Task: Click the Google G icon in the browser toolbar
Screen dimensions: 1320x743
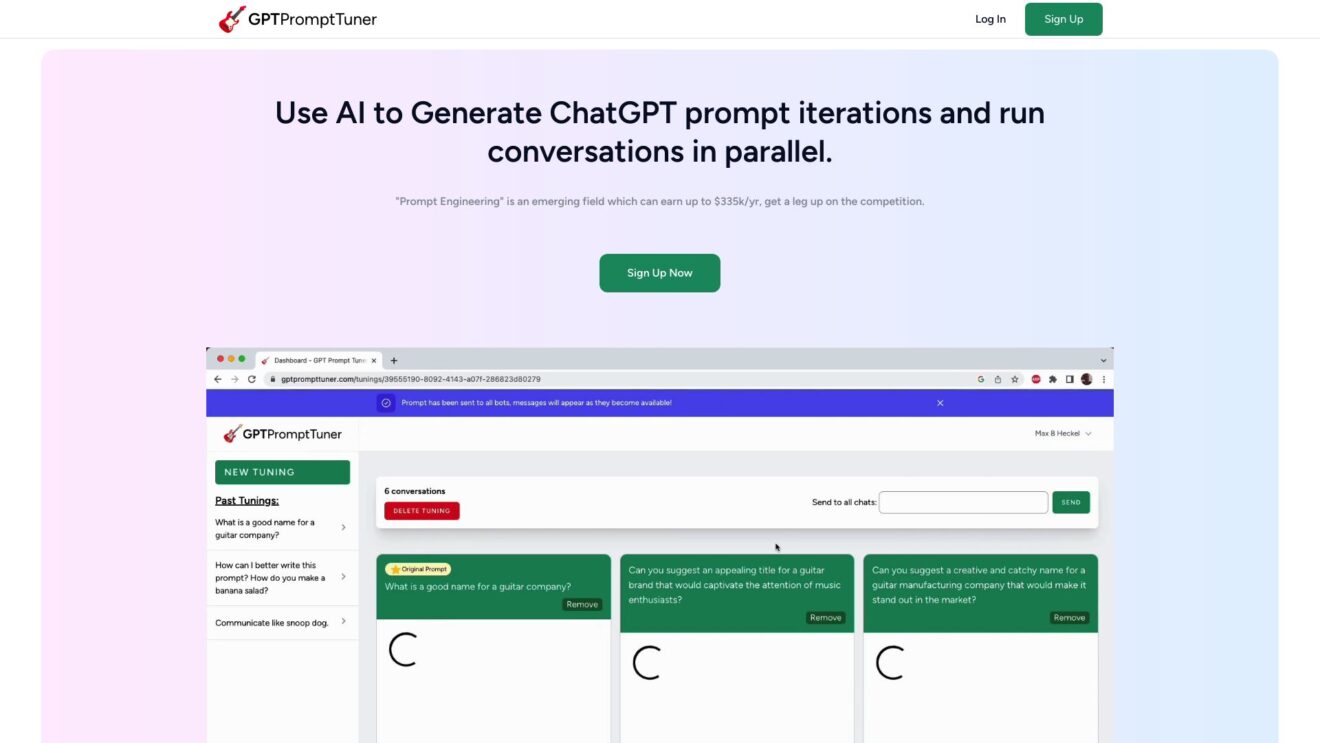Action: 980,379
